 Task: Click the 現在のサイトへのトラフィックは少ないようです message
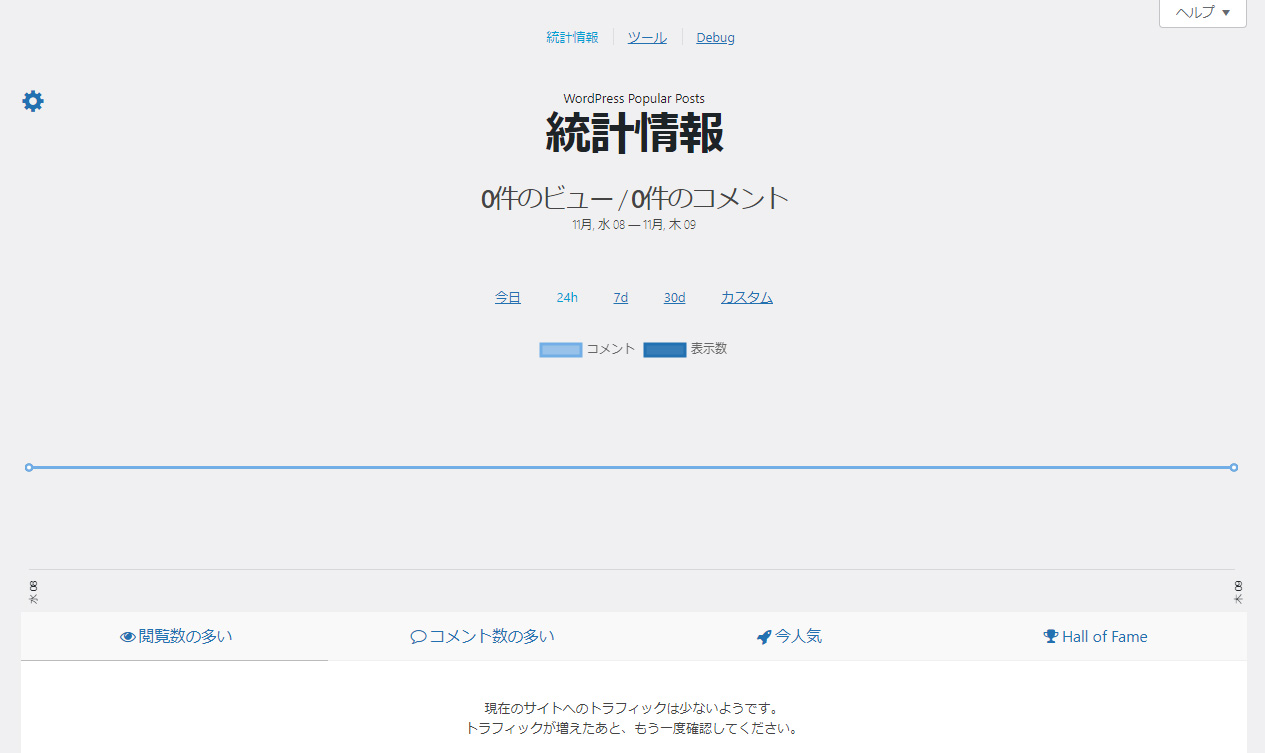(x=632, y=708)
